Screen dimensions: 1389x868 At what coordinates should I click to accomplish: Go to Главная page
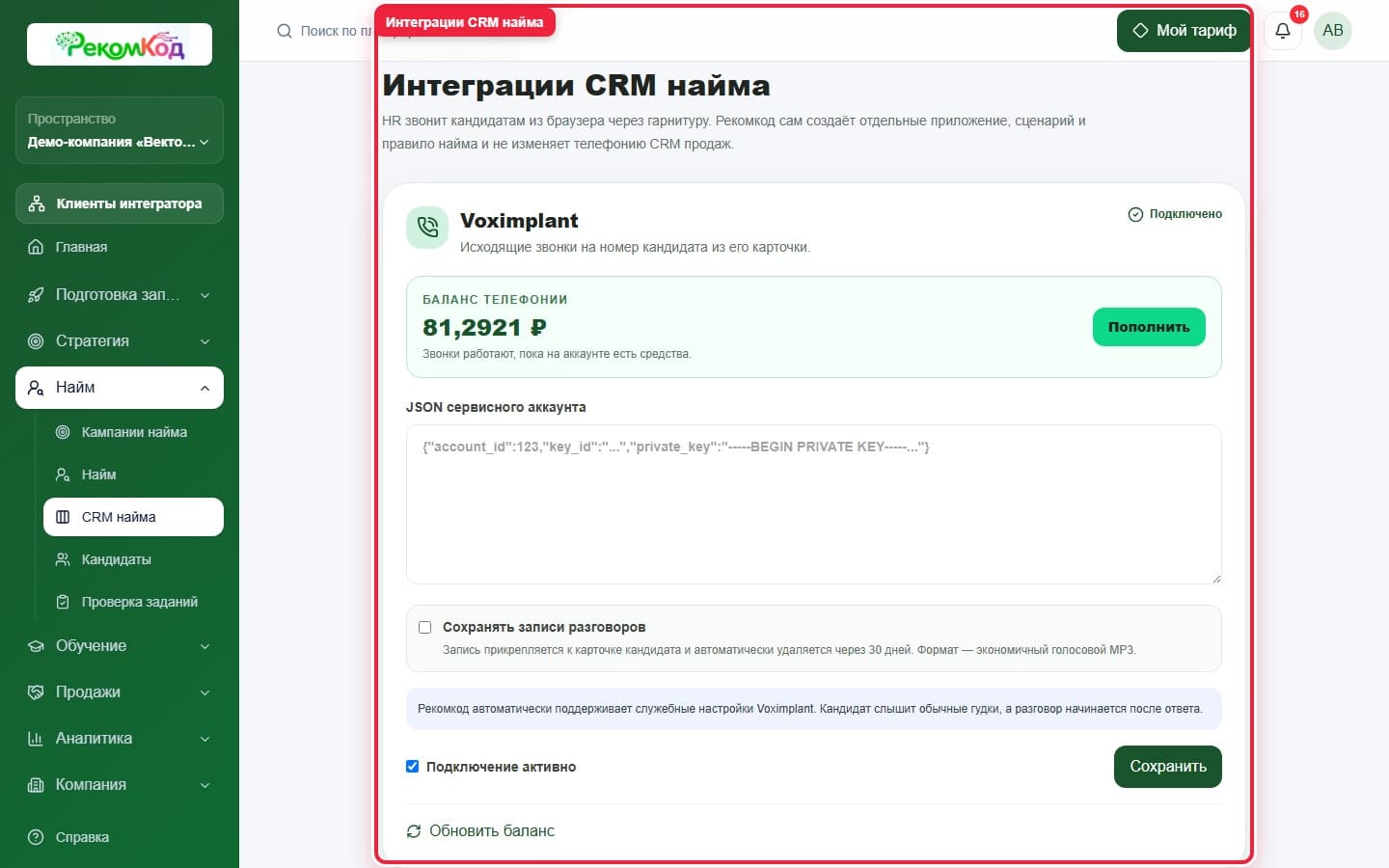click(x=120, y=247)
